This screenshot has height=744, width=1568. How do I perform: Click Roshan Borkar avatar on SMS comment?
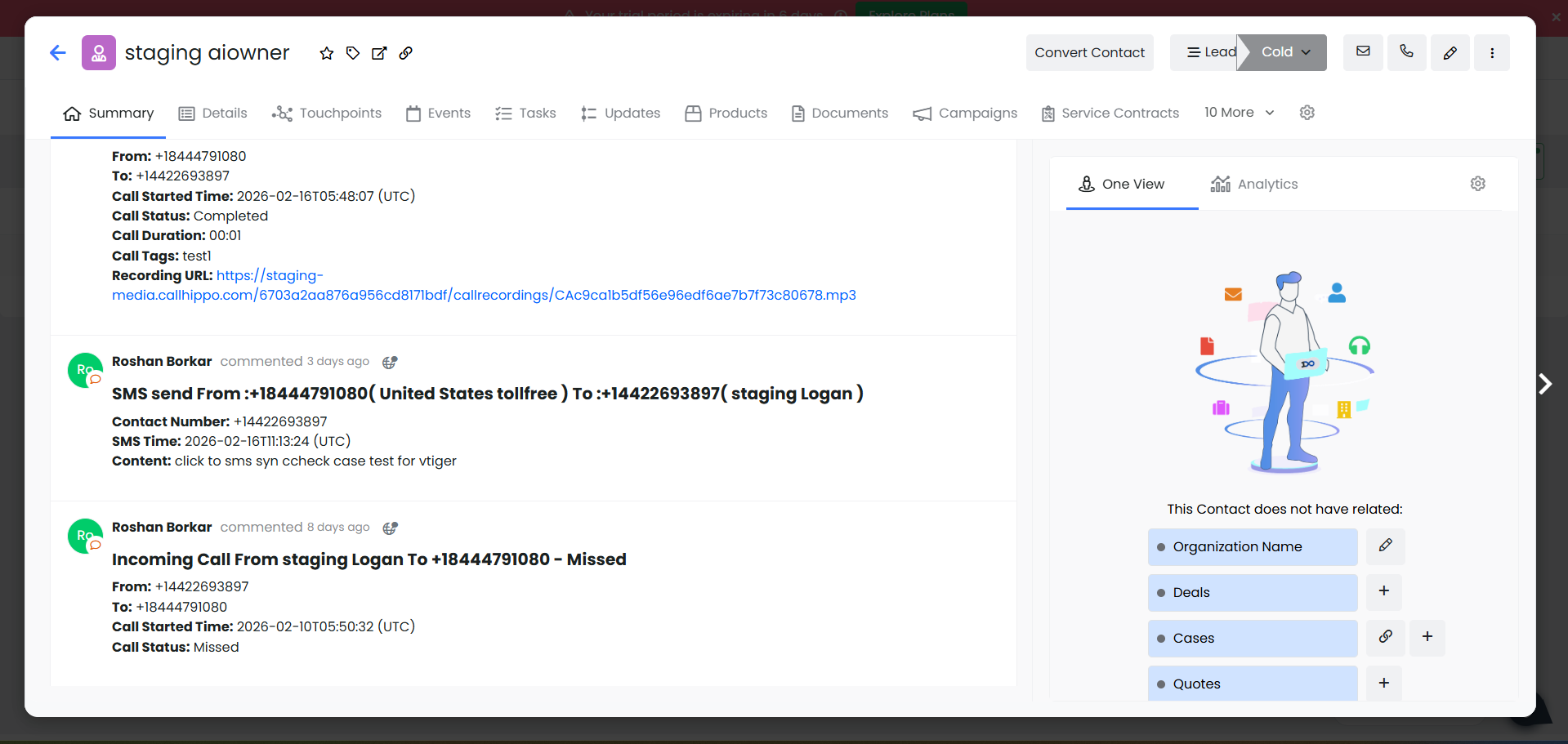[x=85, y=370]
